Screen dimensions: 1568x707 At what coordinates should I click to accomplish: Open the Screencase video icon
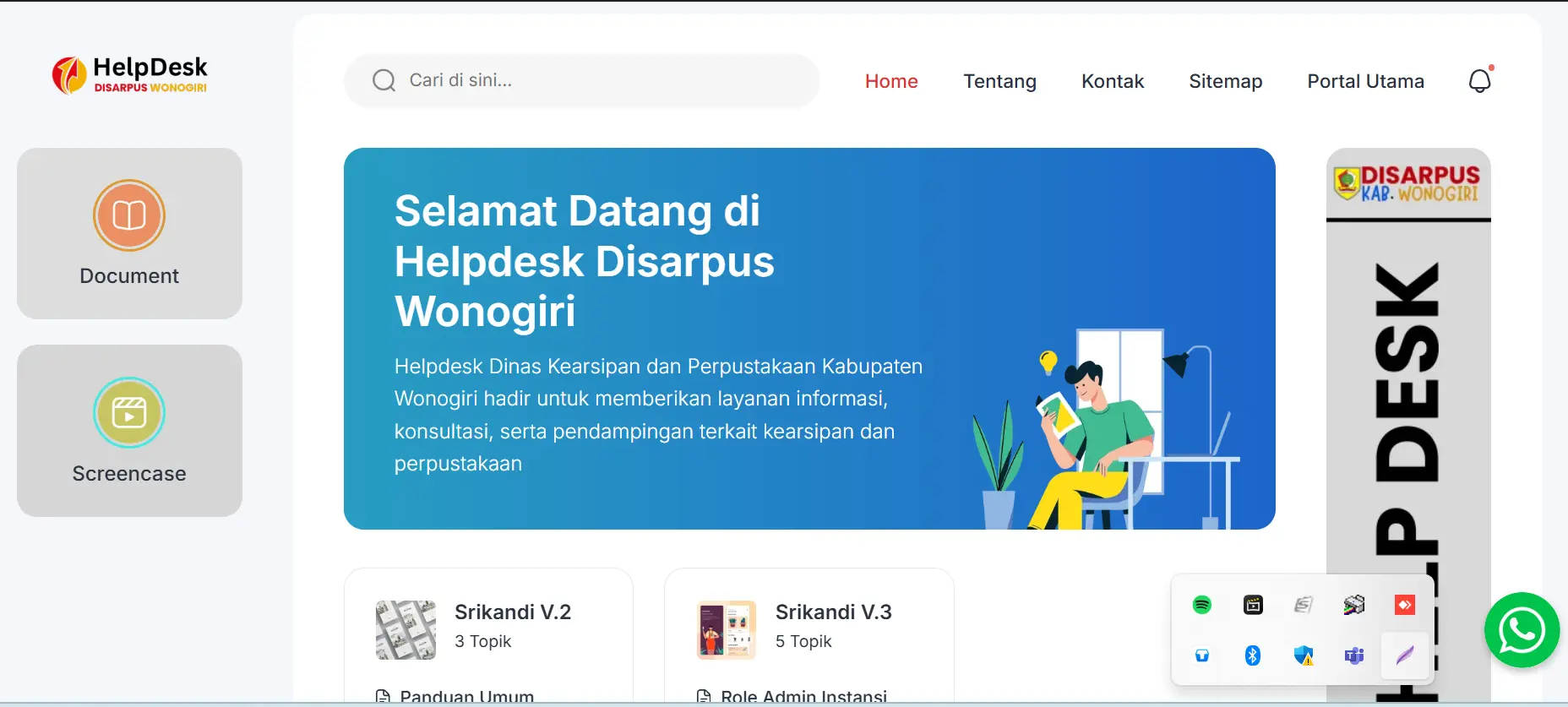click(129, 413)
